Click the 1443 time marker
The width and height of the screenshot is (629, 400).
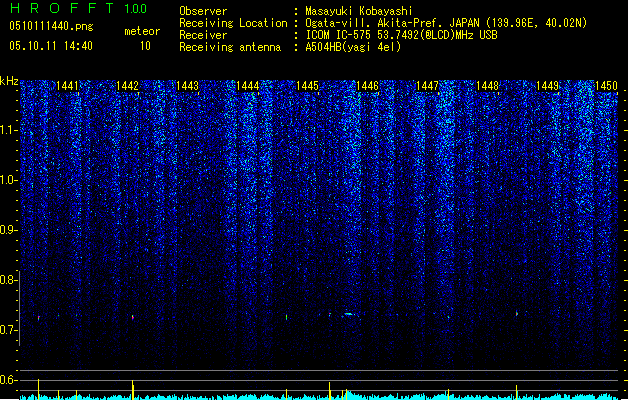coord(187,86)
